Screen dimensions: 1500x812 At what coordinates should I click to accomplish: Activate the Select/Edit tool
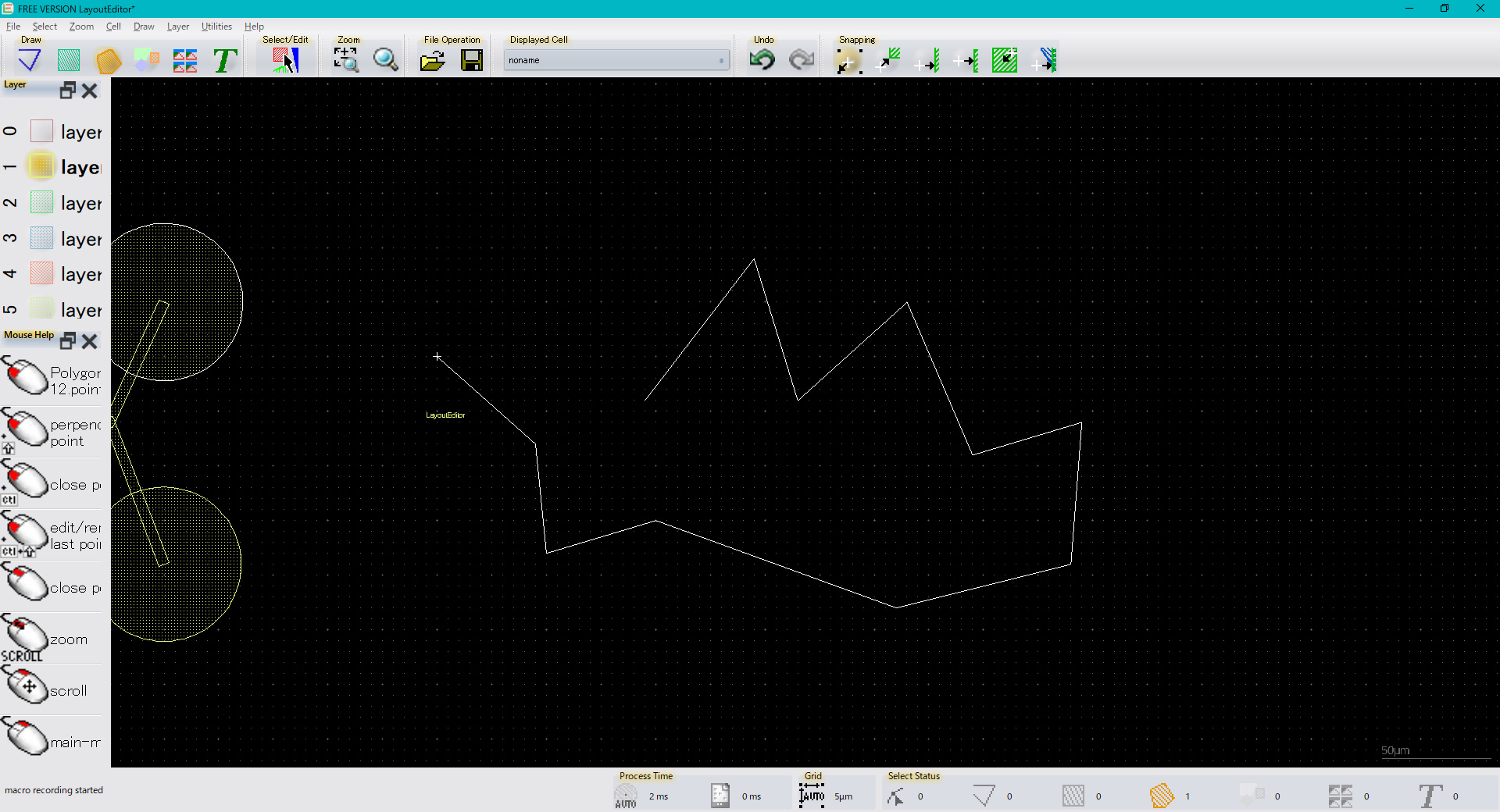click(x=285, y=60)
